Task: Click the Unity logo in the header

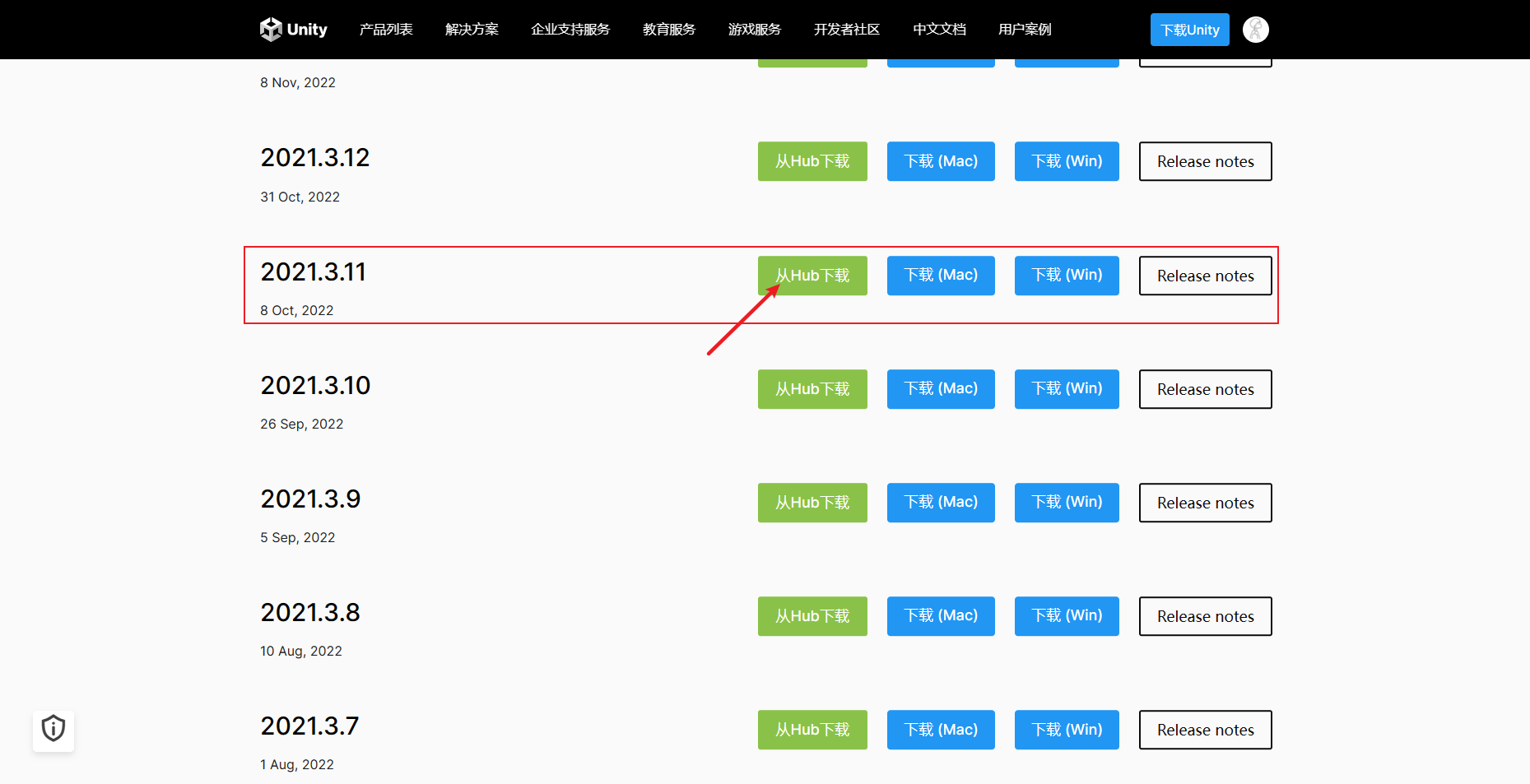Action: click(294, 30)
